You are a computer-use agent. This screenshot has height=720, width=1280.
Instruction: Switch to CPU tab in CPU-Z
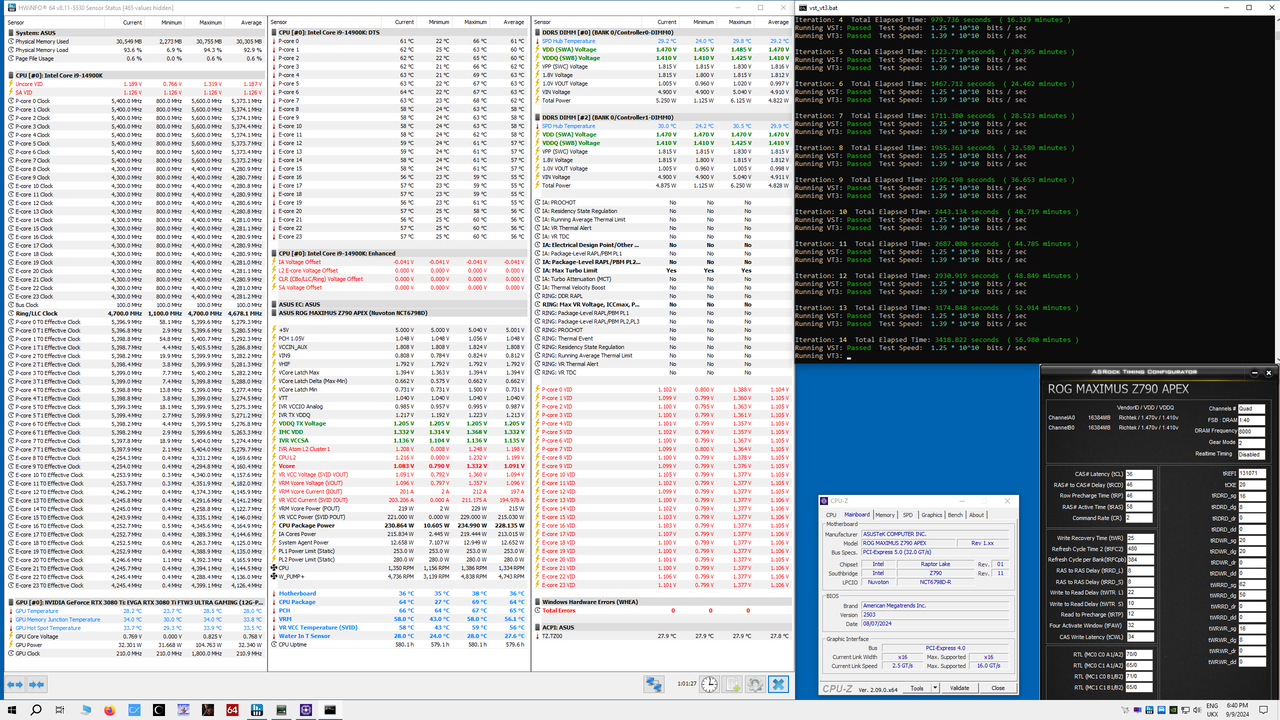coord(830,515)
